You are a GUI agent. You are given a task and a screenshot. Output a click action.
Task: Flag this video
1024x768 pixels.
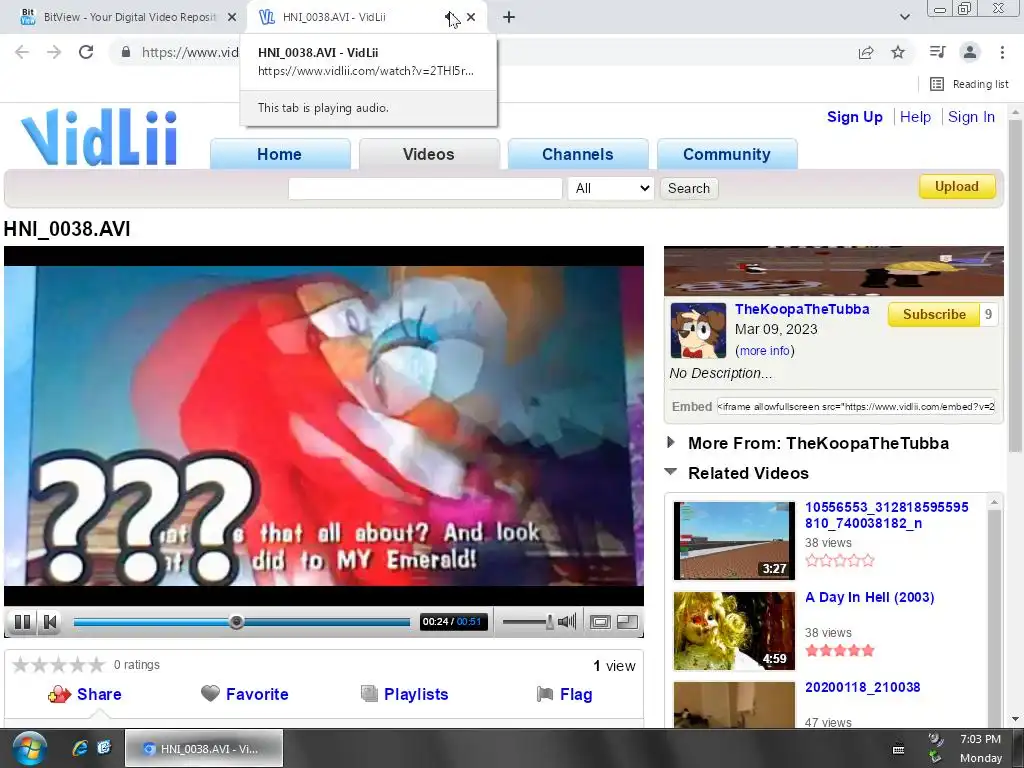click(x=564, y=694)
